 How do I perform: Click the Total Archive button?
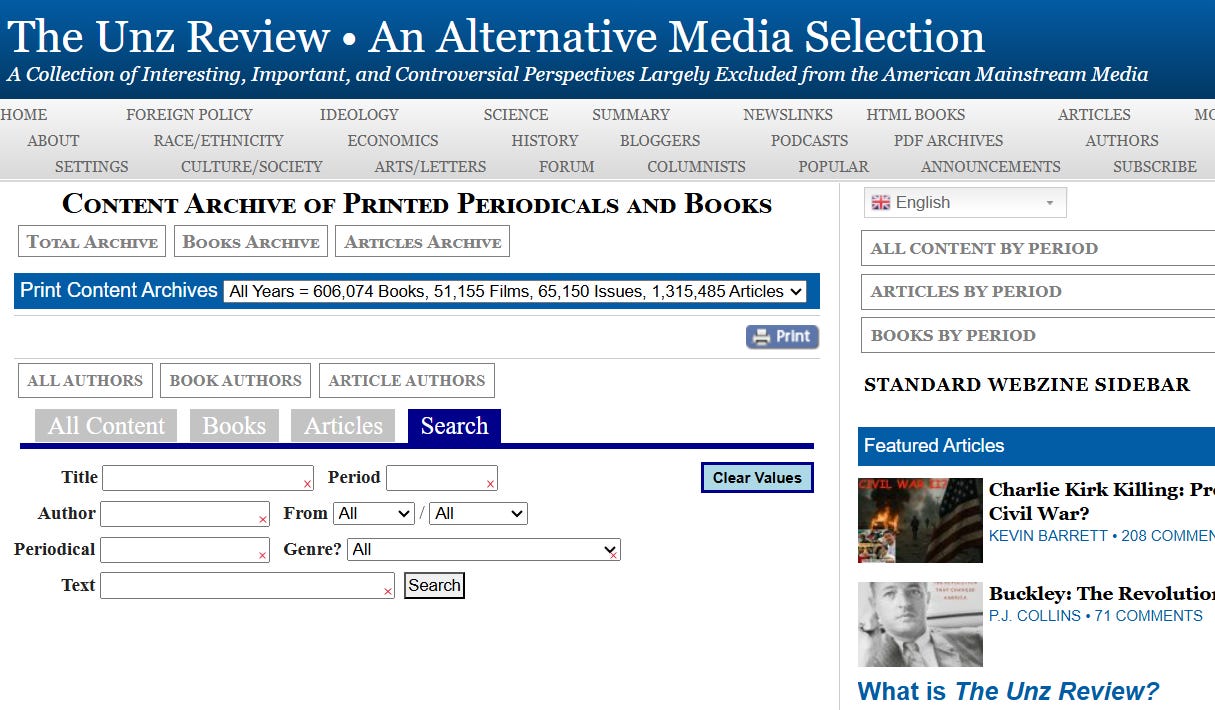[92, 241]
